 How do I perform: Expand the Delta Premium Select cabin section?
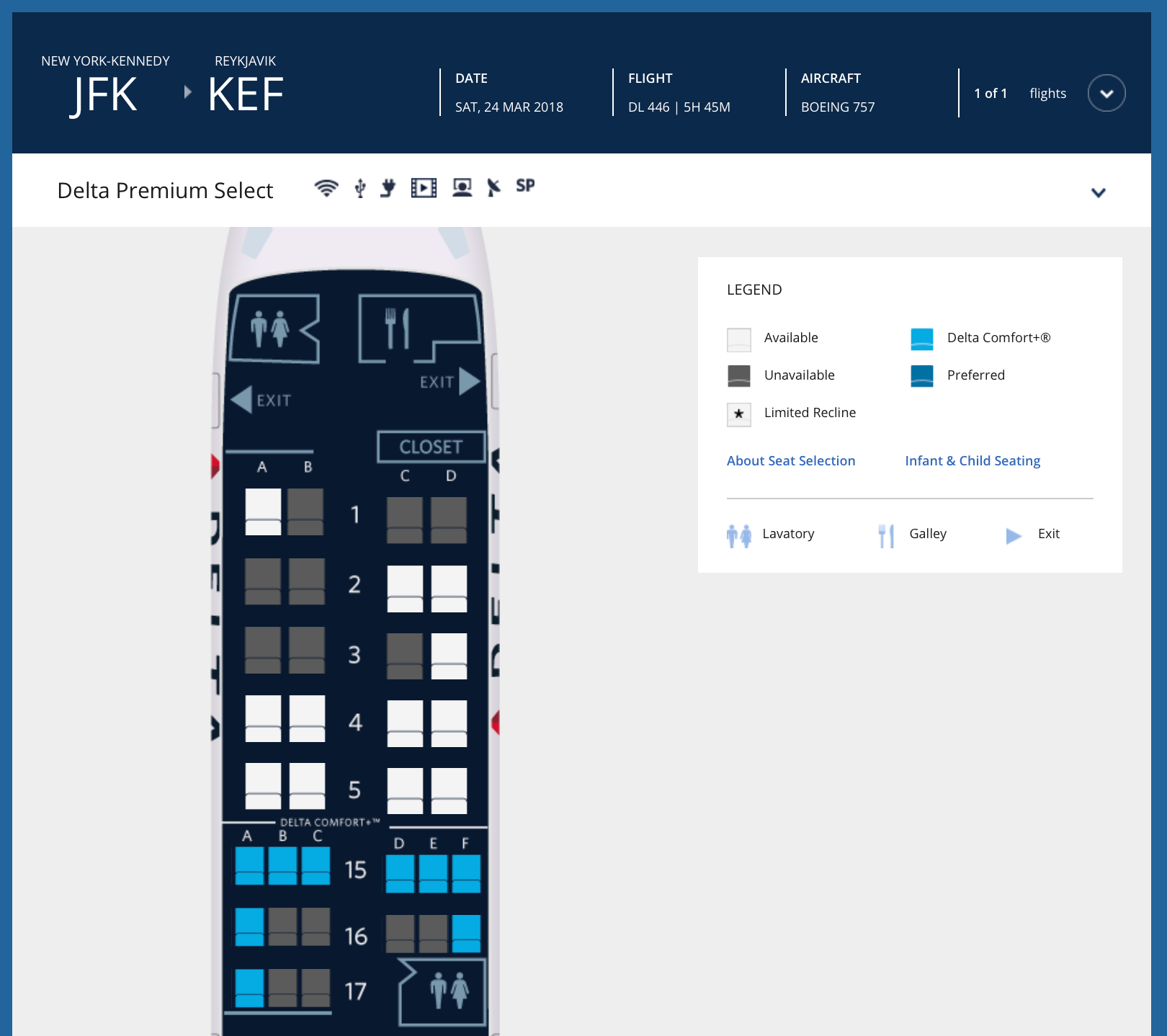tap(1098, 192)
